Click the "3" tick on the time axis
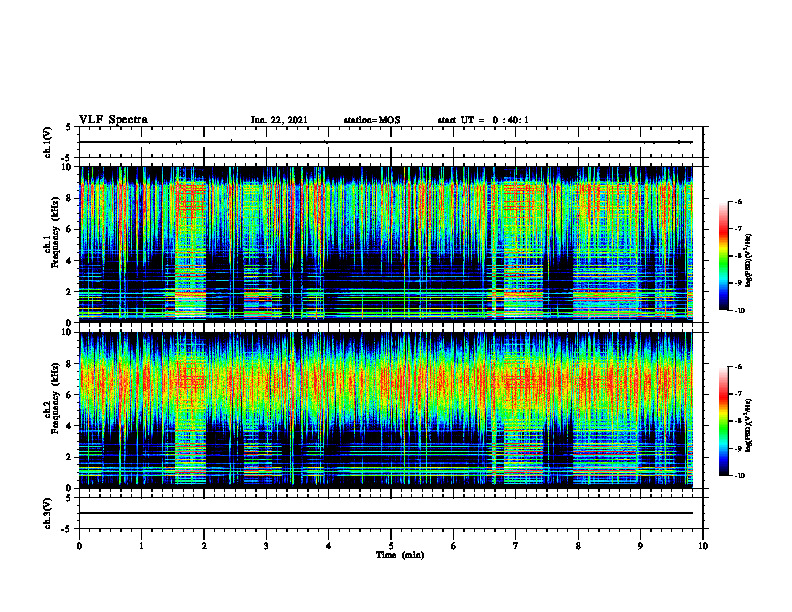This screenshot has width=792, height=612. click(x=266, y=546)
